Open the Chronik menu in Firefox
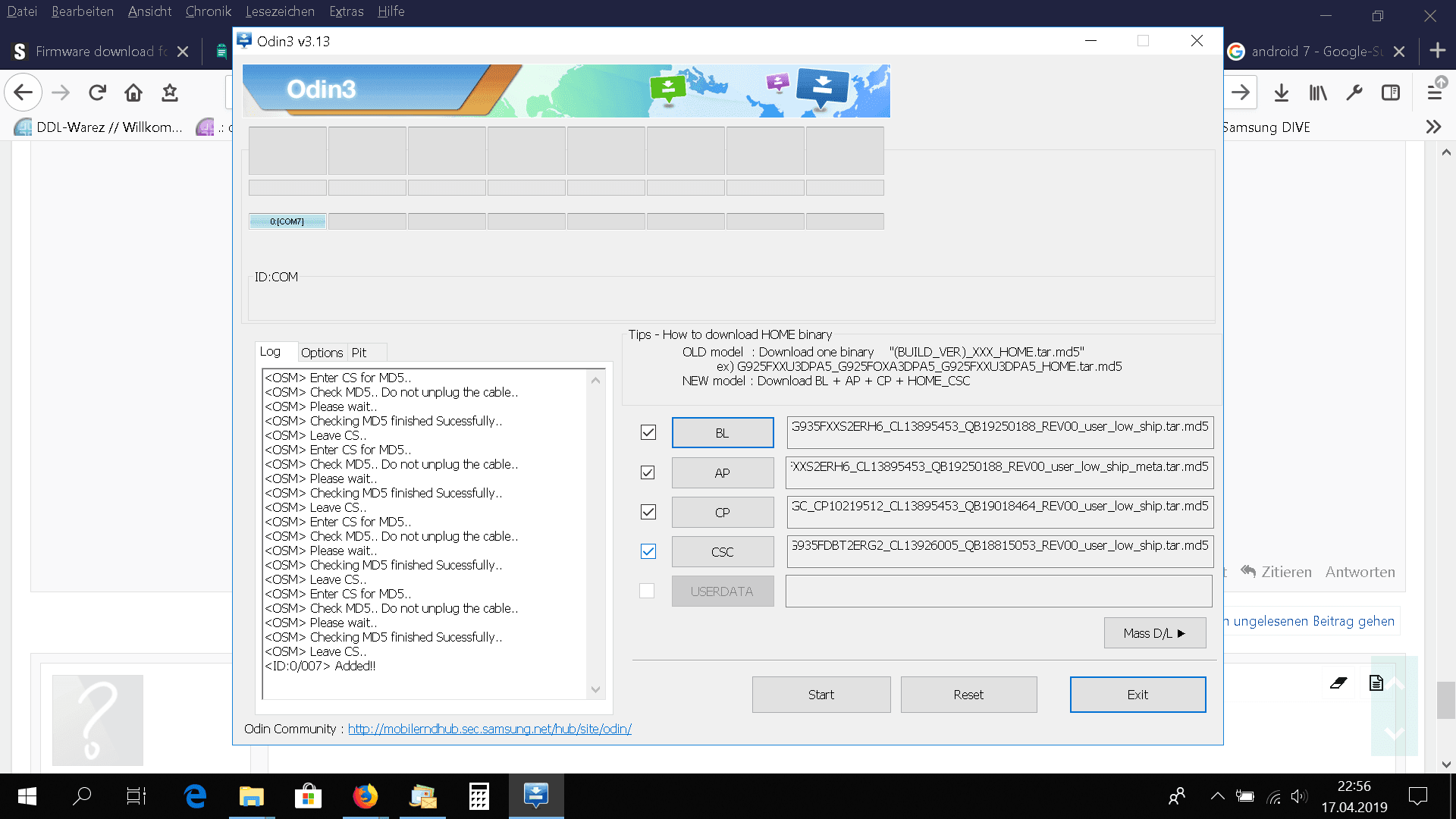 click(x=209, y=11)
